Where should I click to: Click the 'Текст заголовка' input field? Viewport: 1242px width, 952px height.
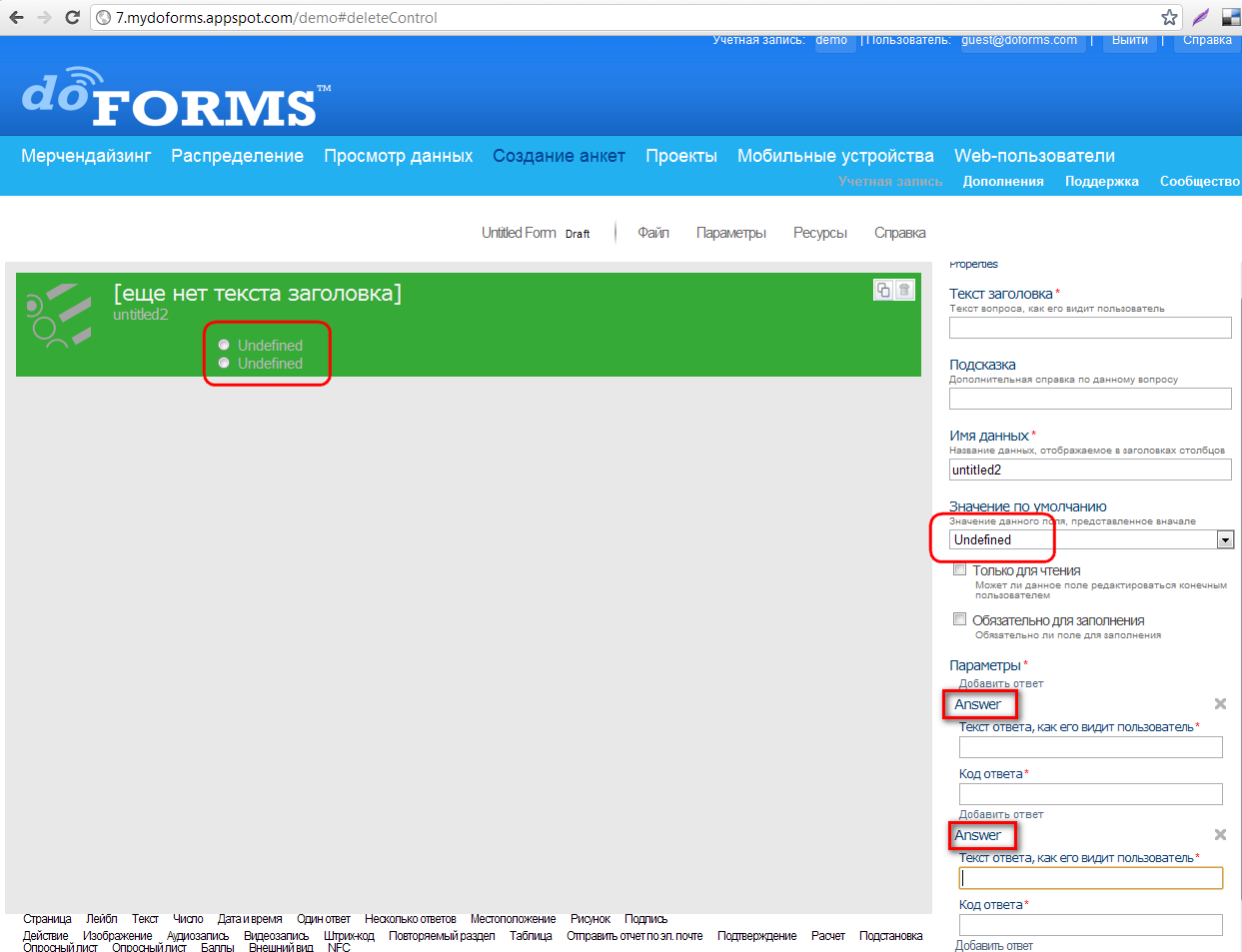[x=1089, y=328]
